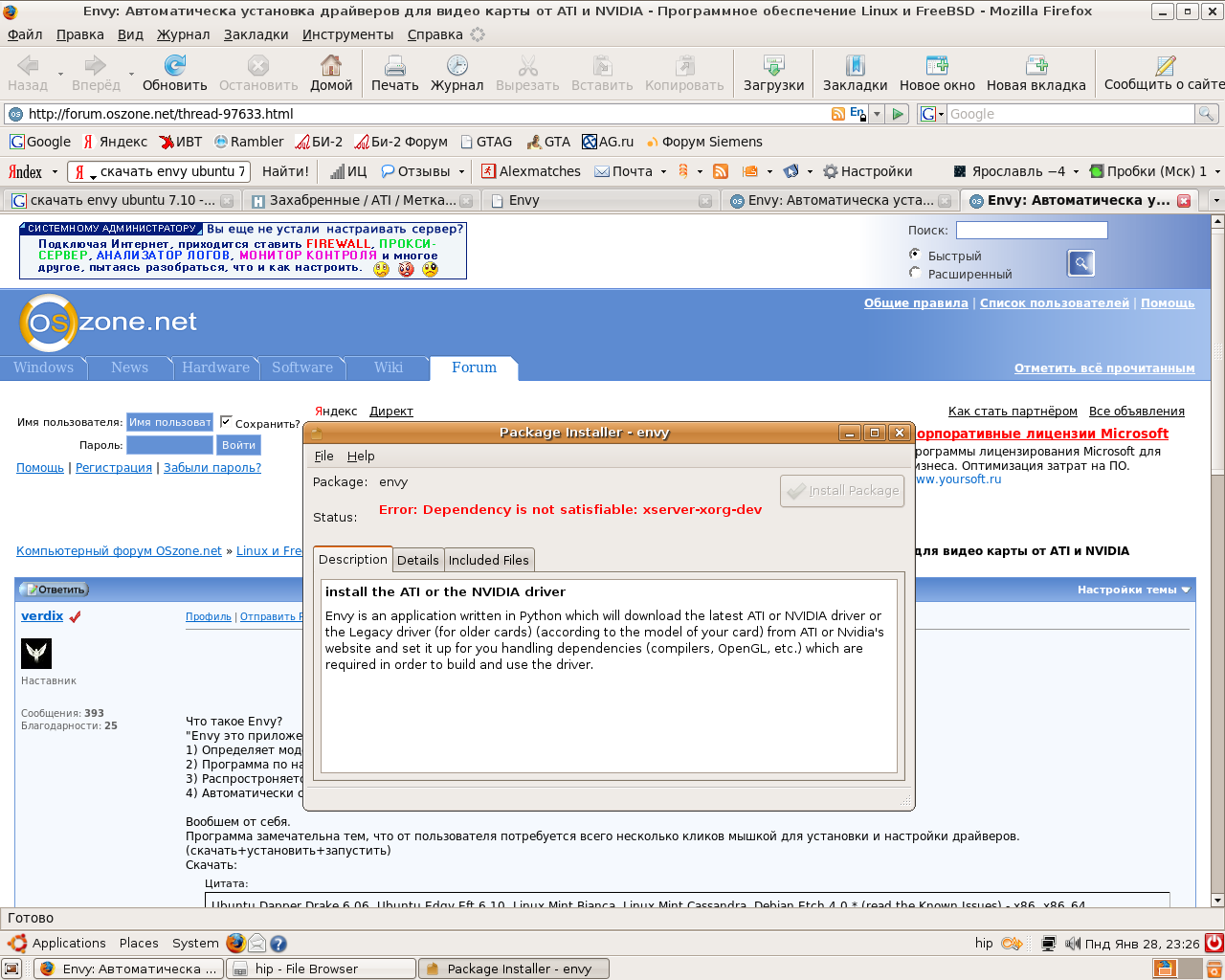Open the Регистрация link
Screen dimensions: 1225x980
[114, 468]
